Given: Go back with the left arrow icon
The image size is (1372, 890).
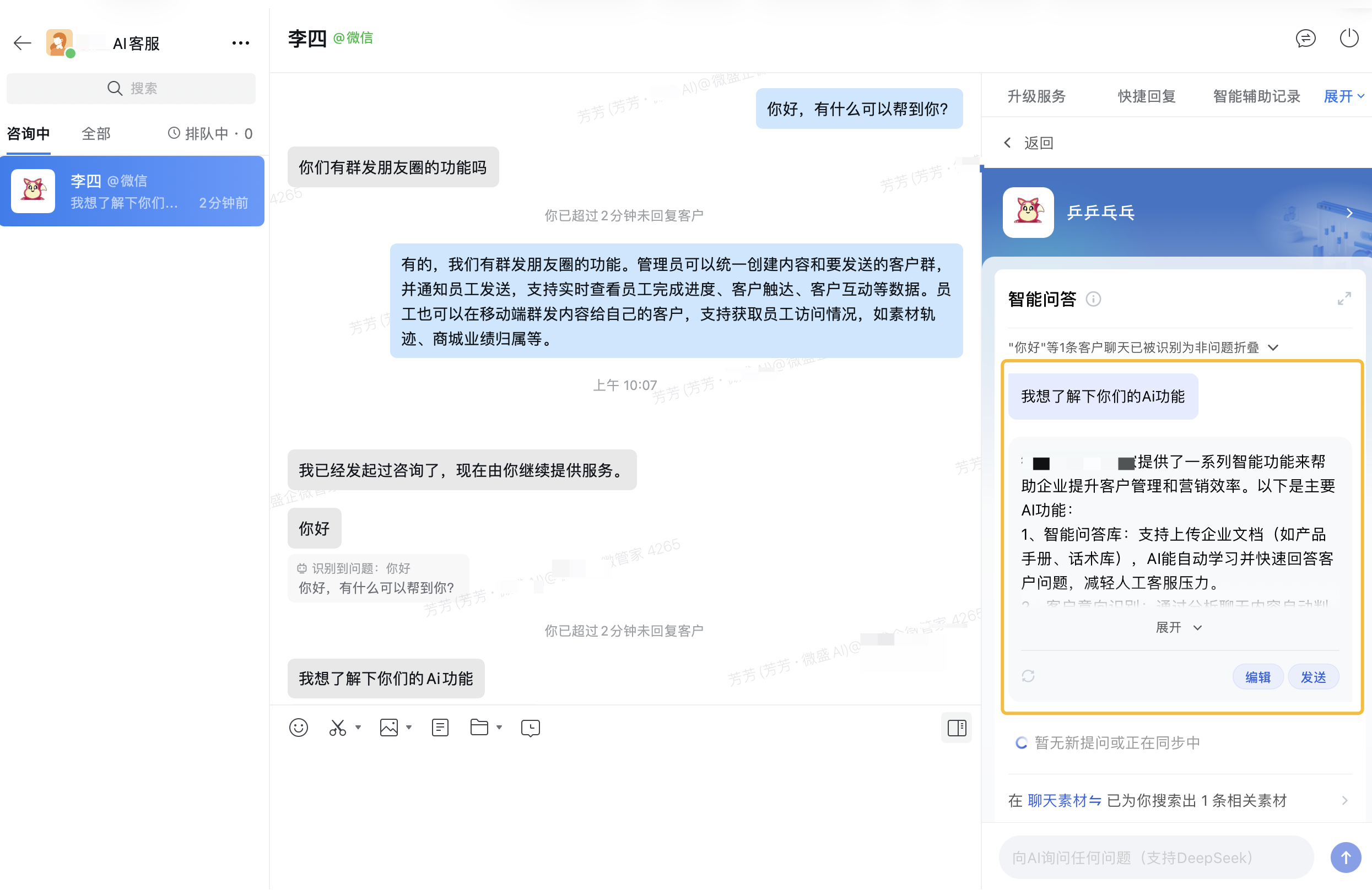Looking at the screenshot, I should (23, 43).
